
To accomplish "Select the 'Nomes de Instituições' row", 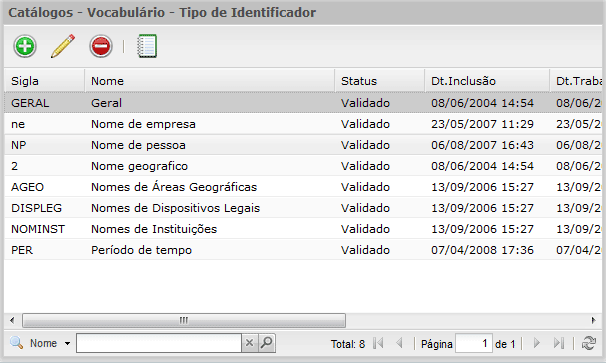I will tap(303, 229).
